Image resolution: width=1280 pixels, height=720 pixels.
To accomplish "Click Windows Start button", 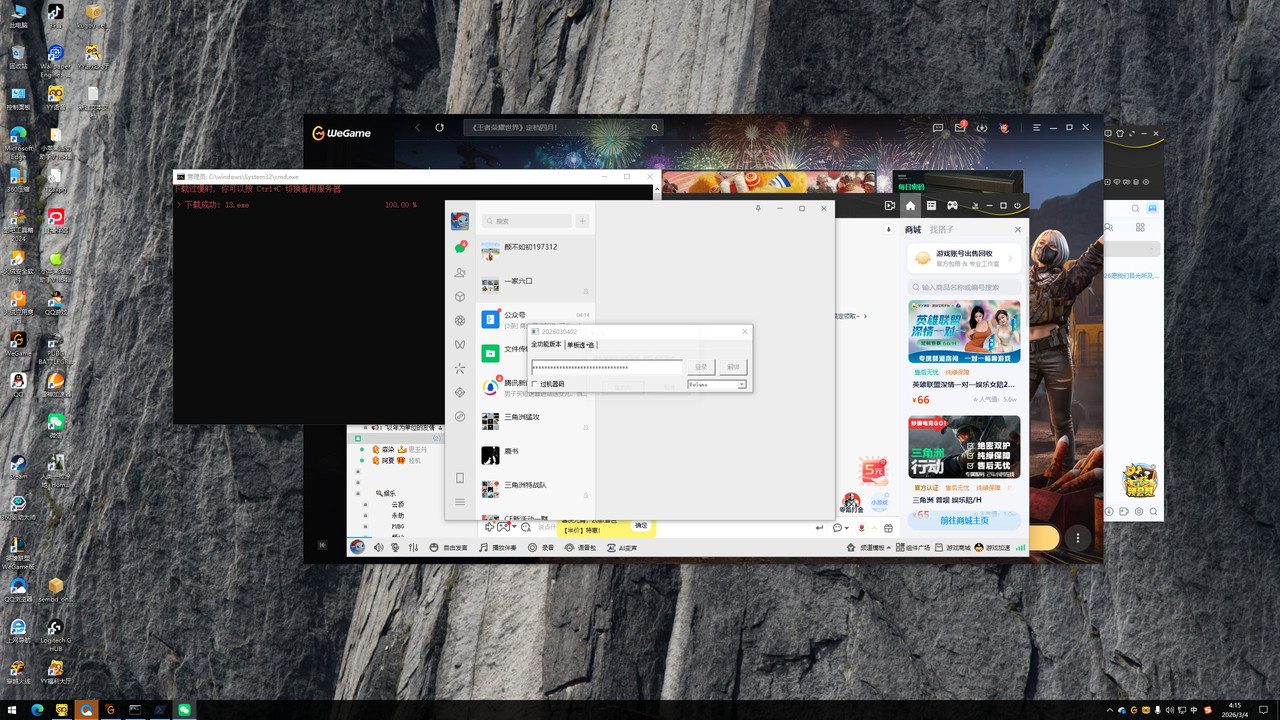I will click(x=13, y=709).
